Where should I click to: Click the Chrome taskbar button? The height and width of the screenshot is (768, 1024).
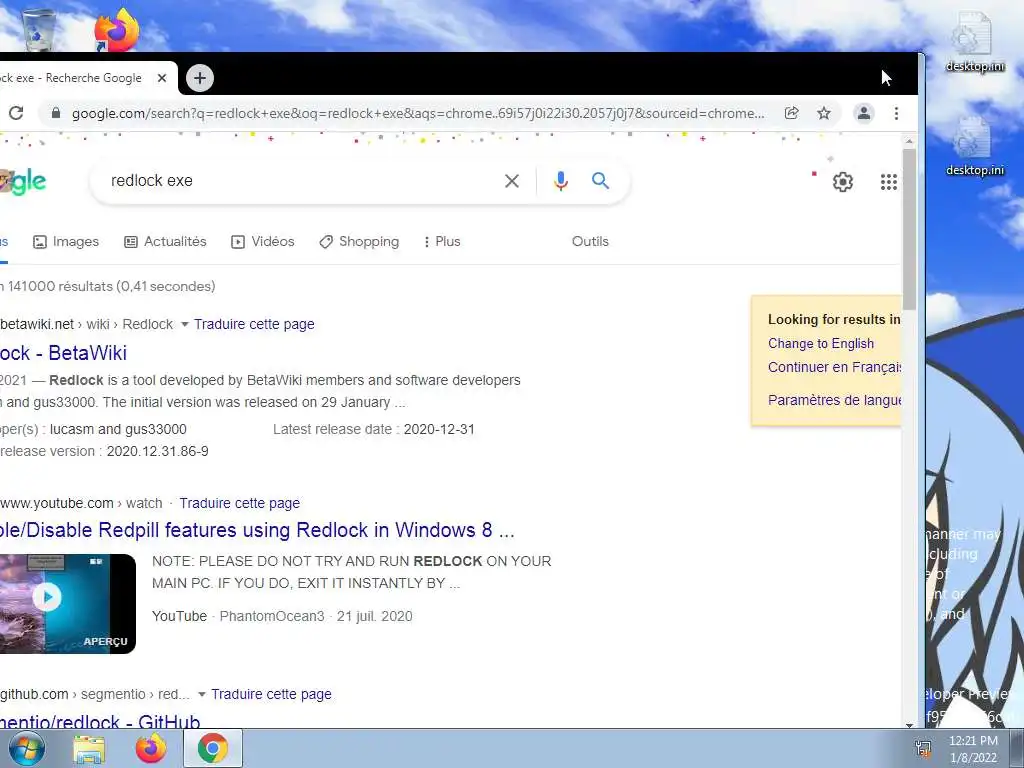213,748
